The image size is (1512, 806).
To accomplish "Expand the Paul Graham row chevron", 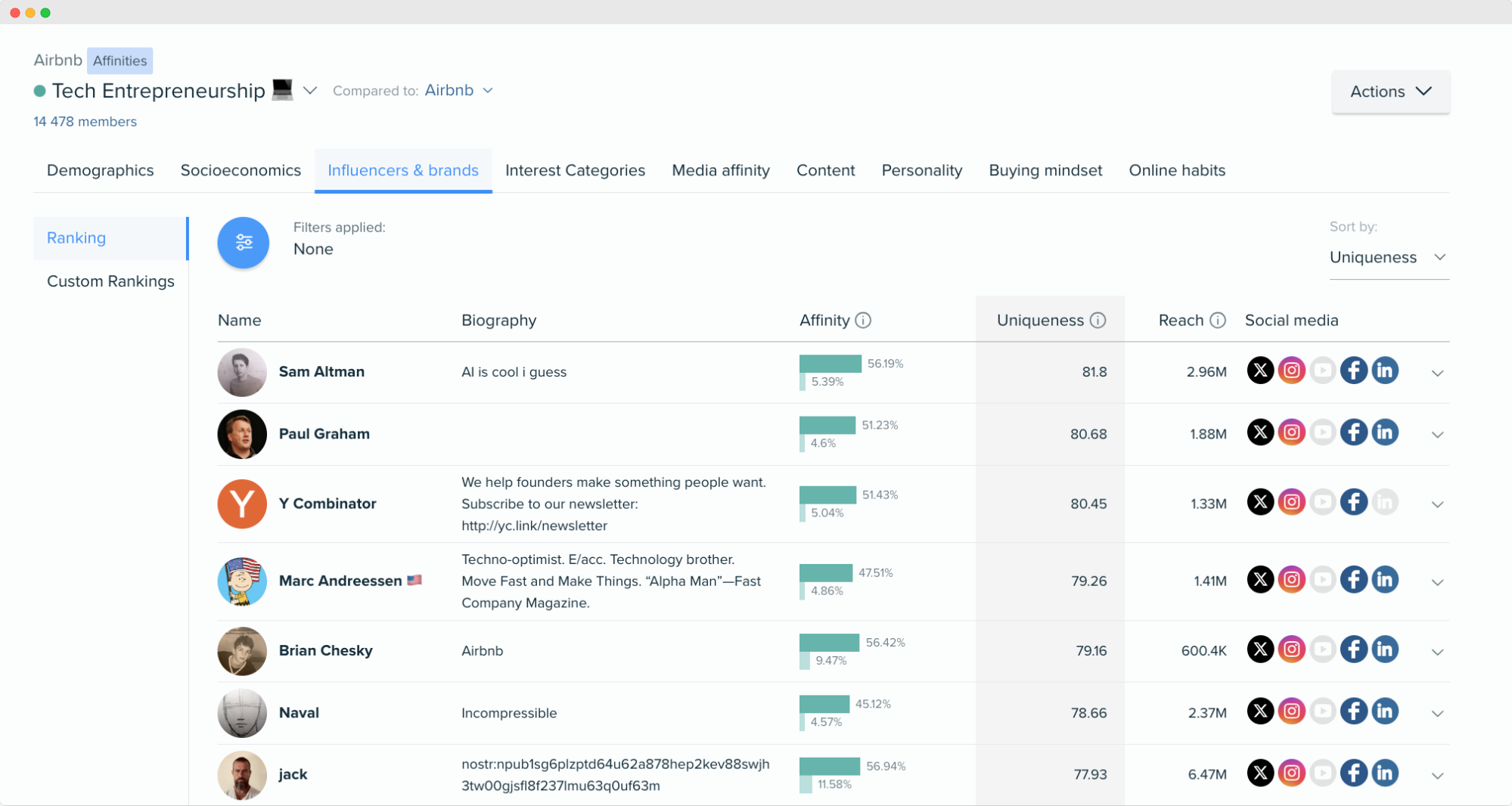I will (1438, 435).
